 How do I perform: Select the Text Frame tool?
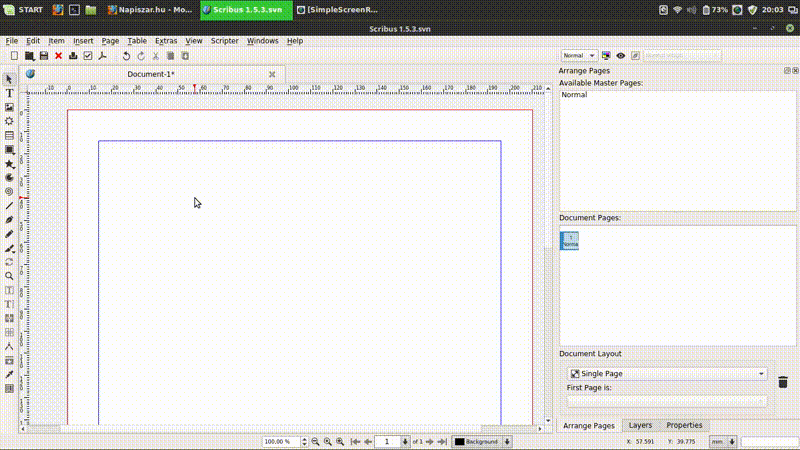click(x=9, y=93)
